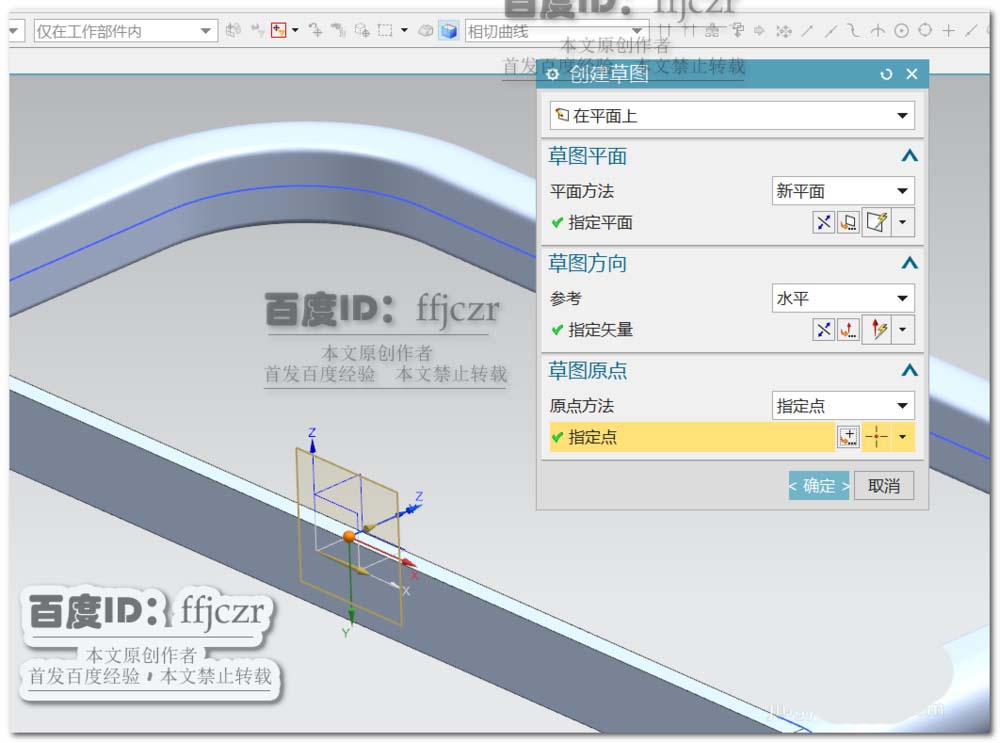1000x743 pixels.
Task: Click the inferred plane icon in 指定平面 row
Action: pos(876,222)
